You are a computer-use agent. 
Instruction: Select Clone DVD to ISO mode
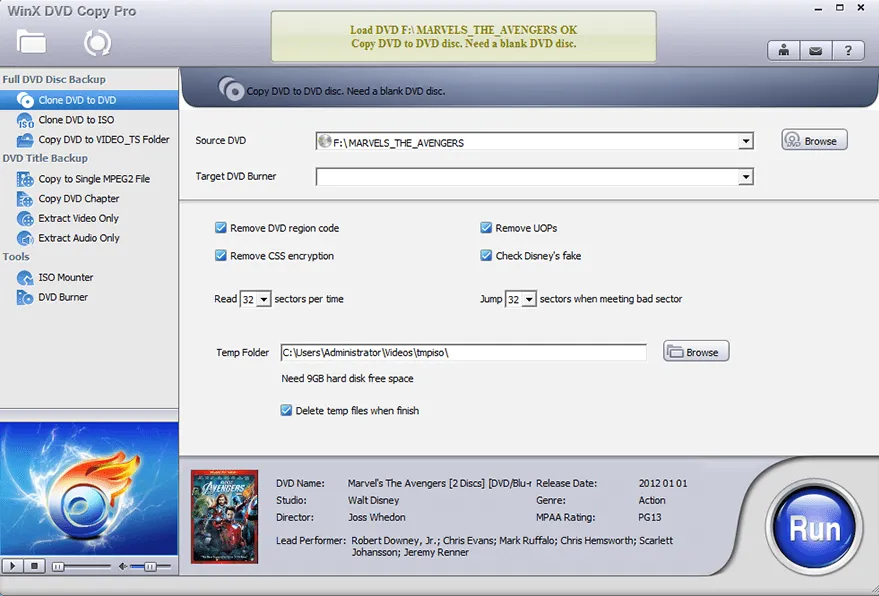(x=68, y=119)
